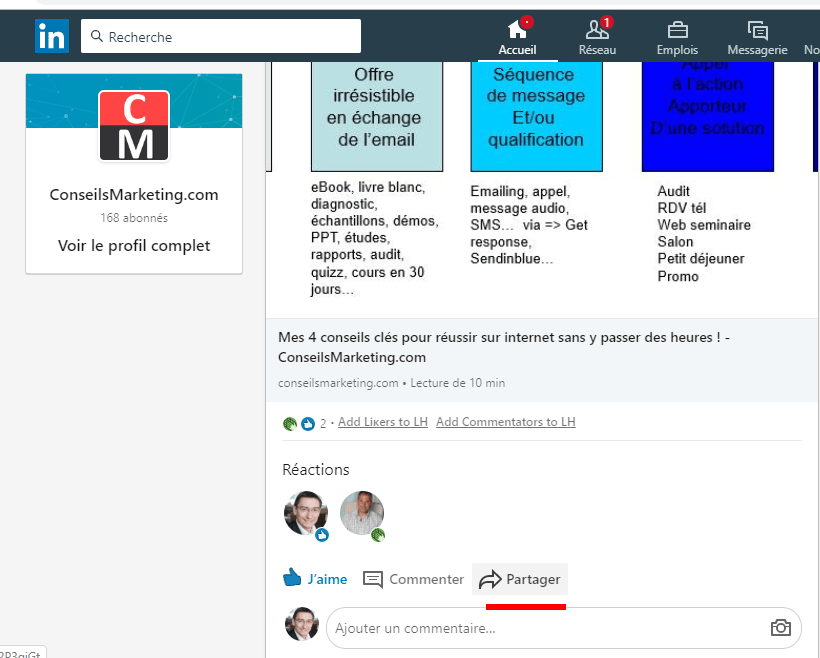Open the Messagerie tab

coord(757,37)
